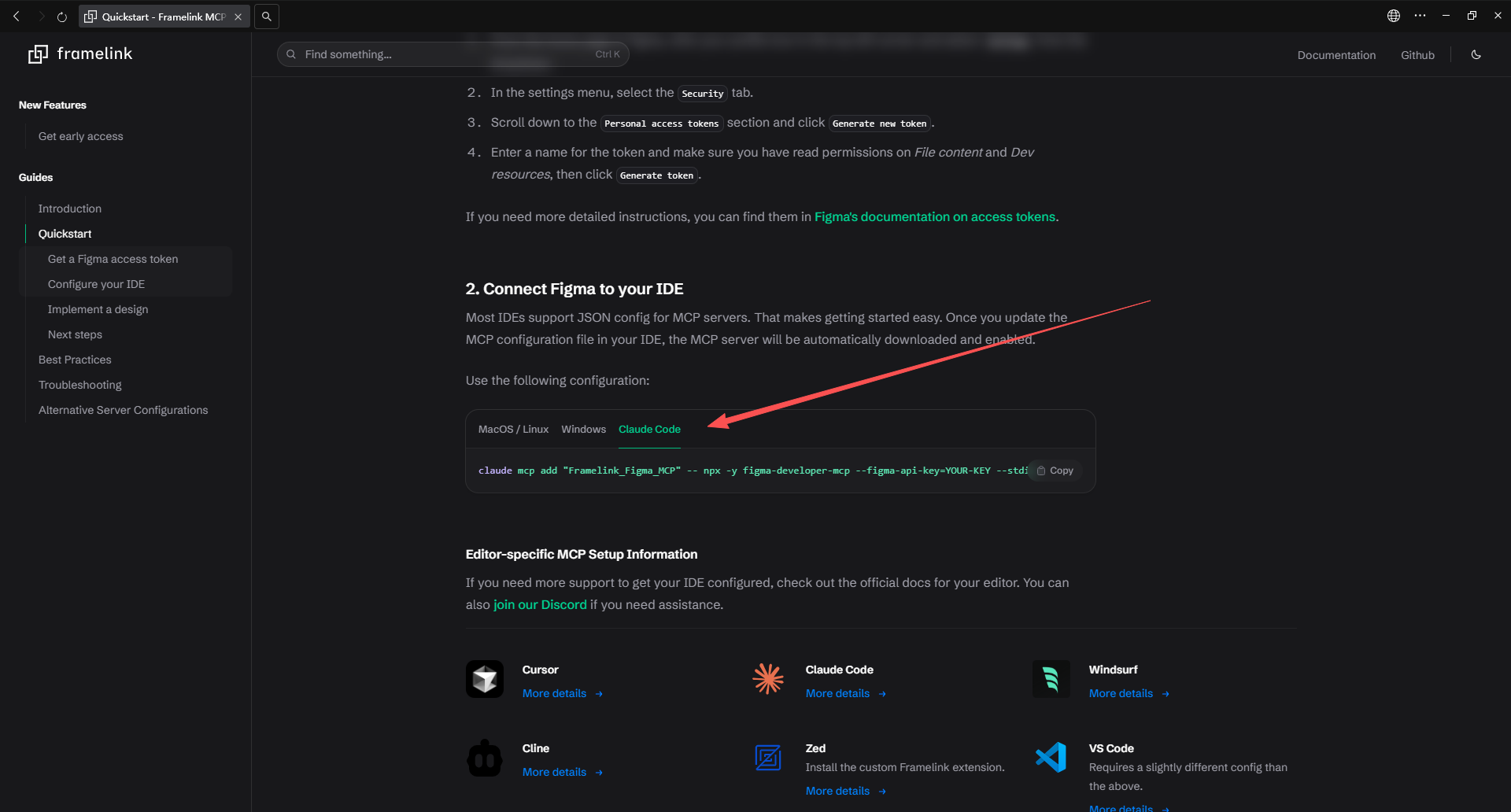The height and width of the screenshot is (812, 1511).
Task: Click the 'New Features' sidebar heading
Action: tap(53, 105)
